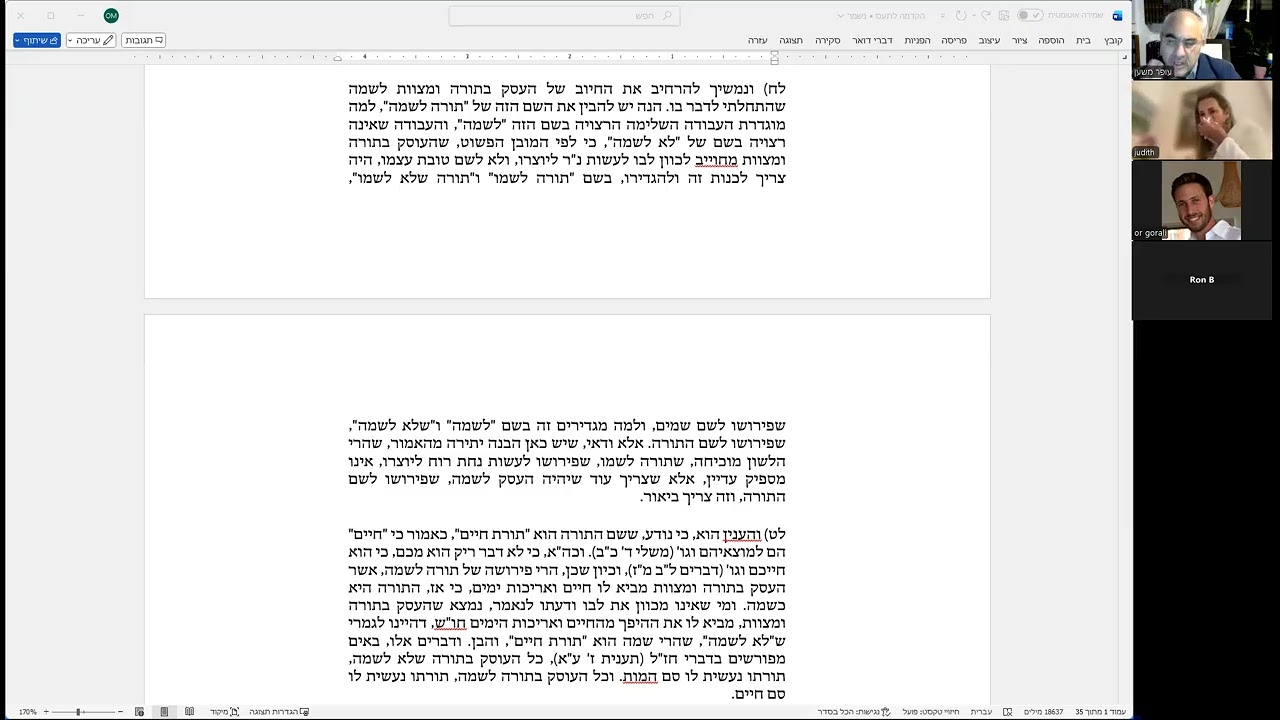1280x720 pixels.
Task: Click the underlined word המות in the last paragraph
Action: (x=640, y=677)
